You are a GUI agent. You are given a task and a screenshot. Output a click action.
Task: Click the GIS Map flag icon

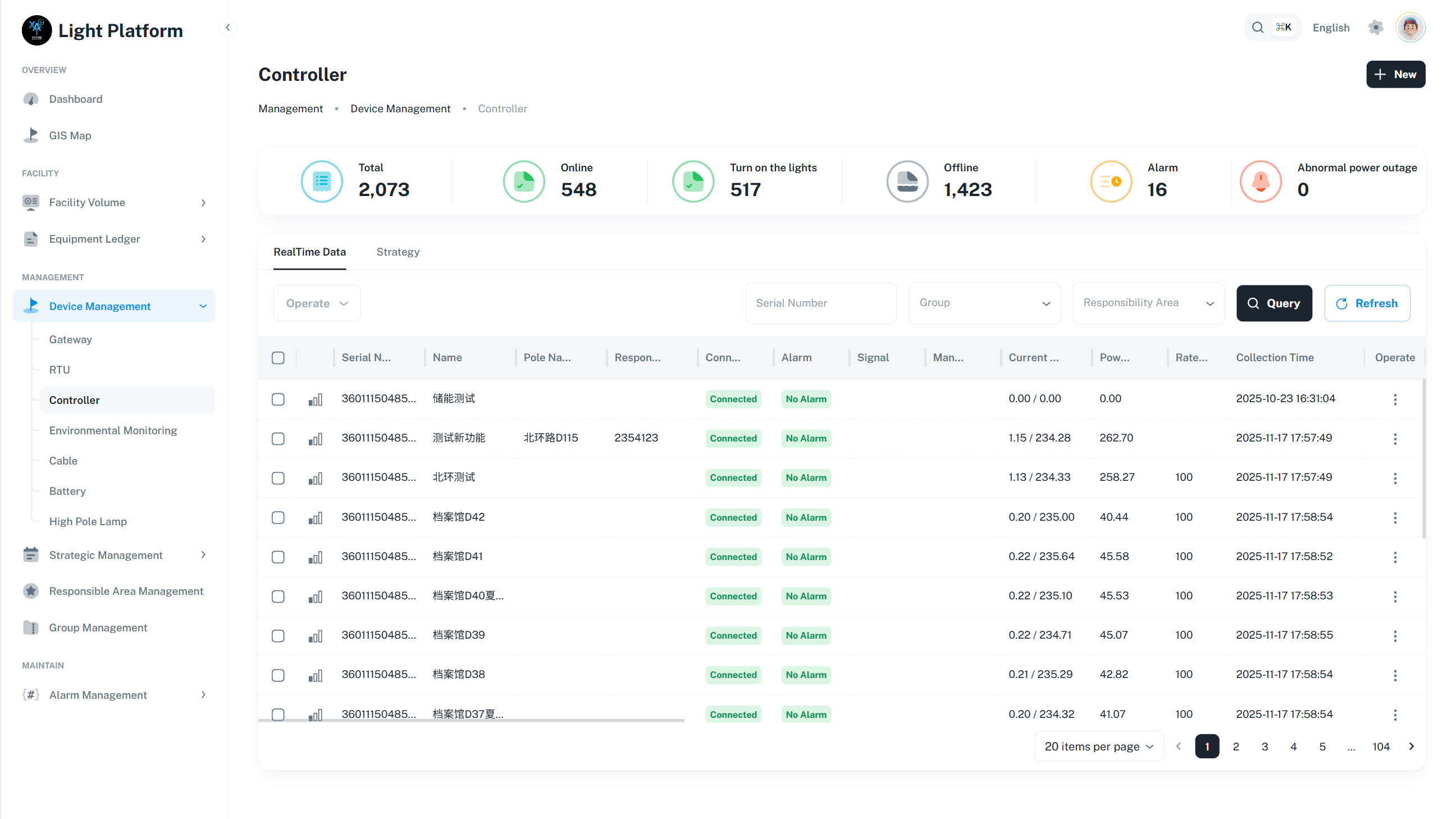pos(30,135)
